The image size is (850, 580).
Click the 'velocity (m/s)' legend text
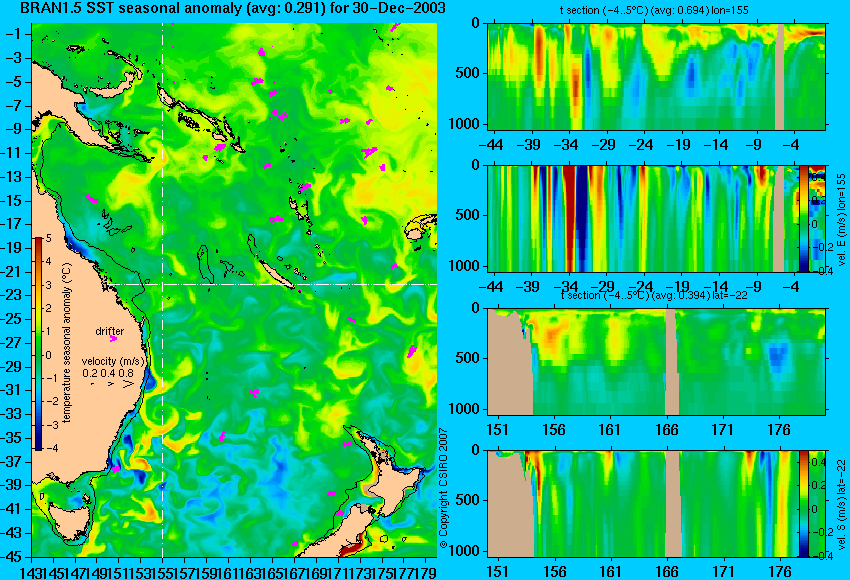click(x=113, y=361)
